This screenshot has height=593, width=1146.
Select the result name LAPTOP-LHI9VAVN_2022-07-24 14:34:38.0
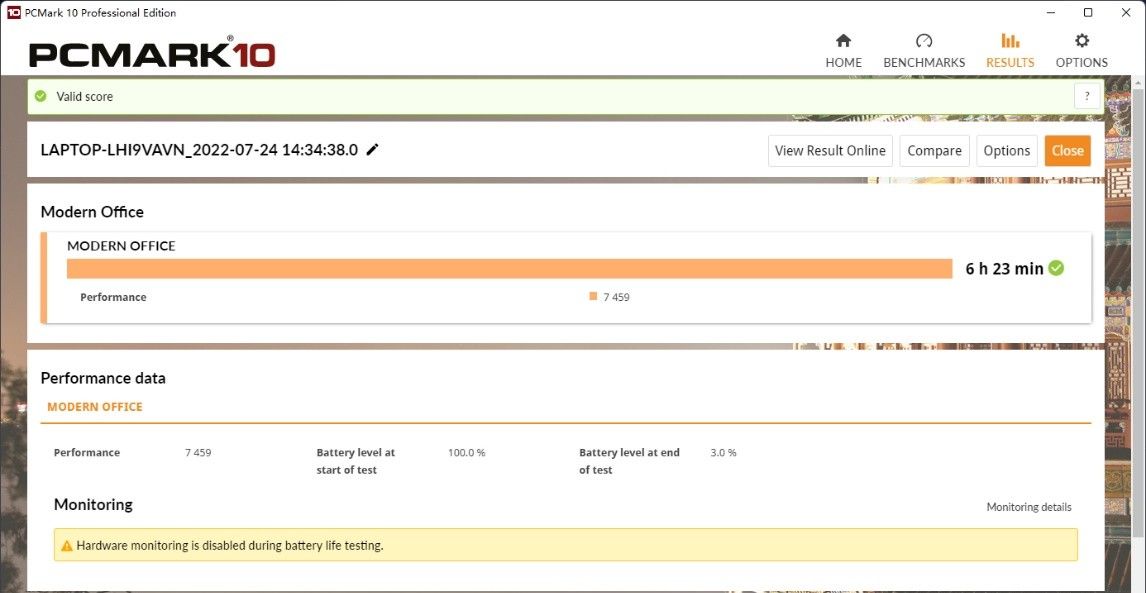(200, 150)
